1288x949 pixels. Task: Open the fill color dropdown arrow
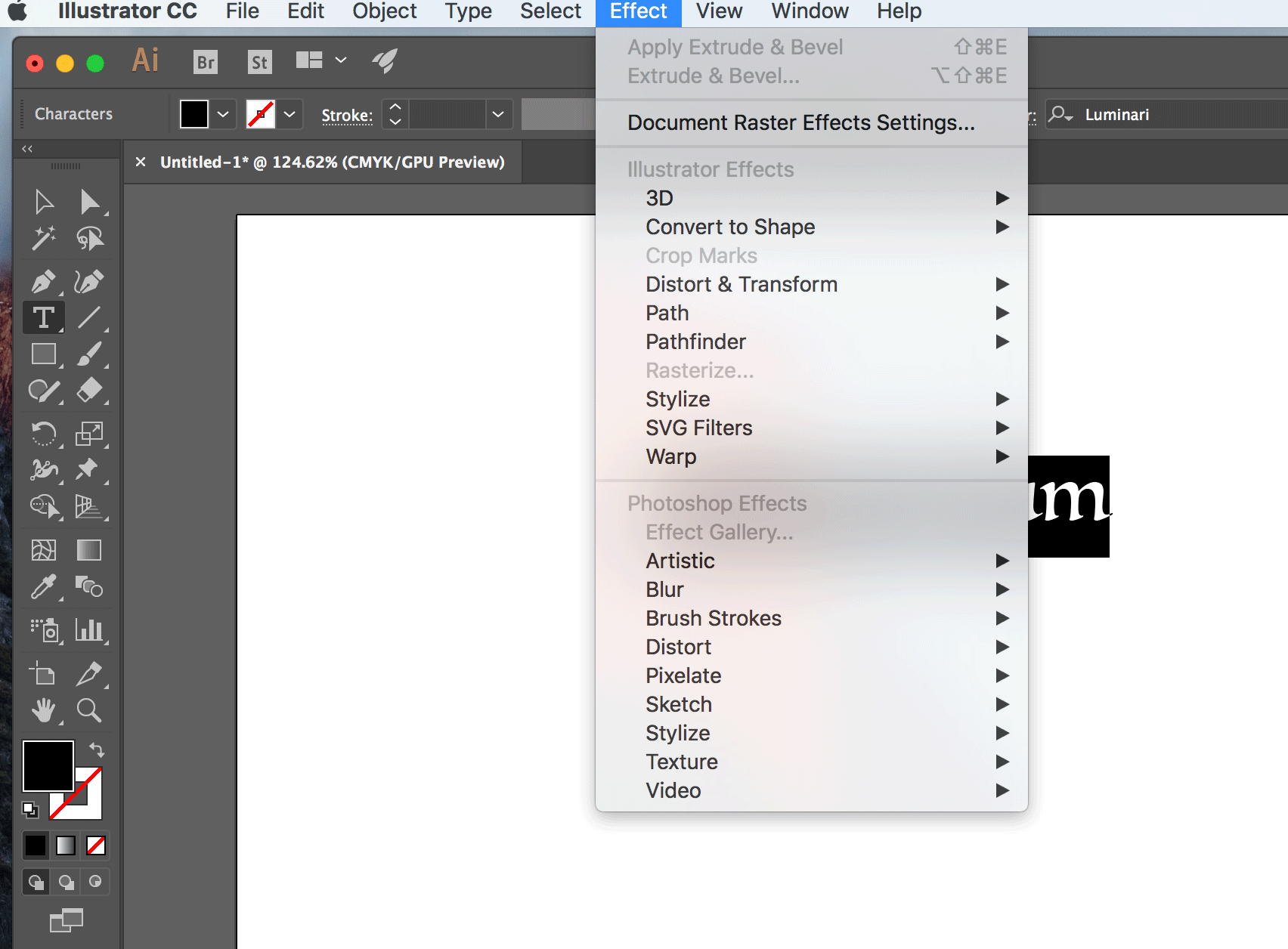pyautogui.click(x=223, y=115)
